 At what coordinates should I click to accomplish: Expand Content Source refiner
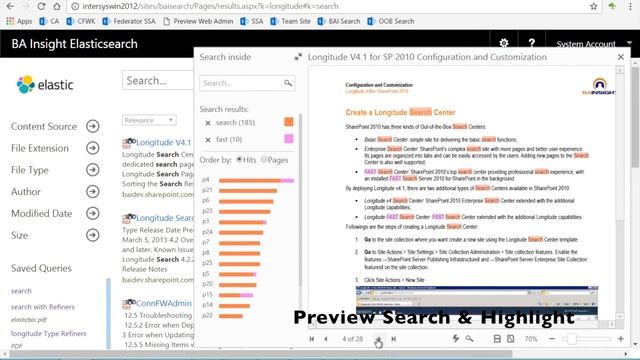(x=93, y=126)
